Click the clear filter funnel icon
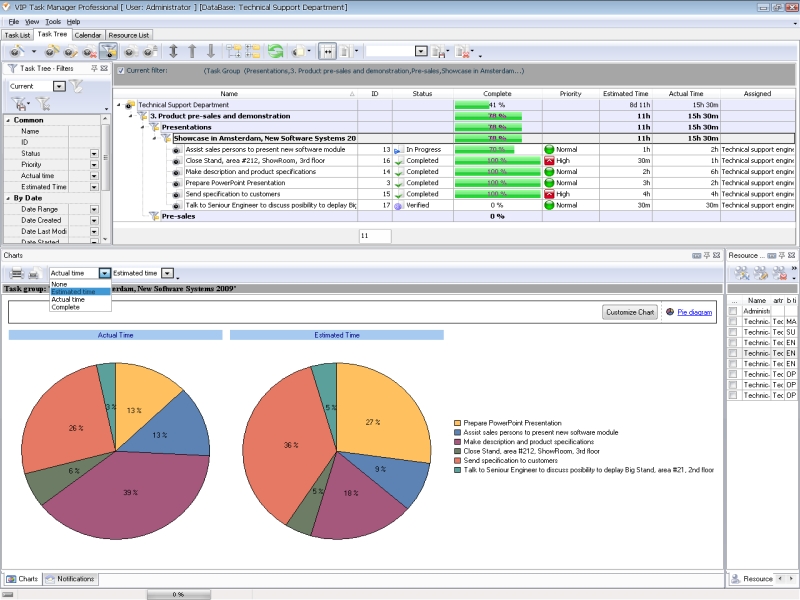 tap(43, 104)
